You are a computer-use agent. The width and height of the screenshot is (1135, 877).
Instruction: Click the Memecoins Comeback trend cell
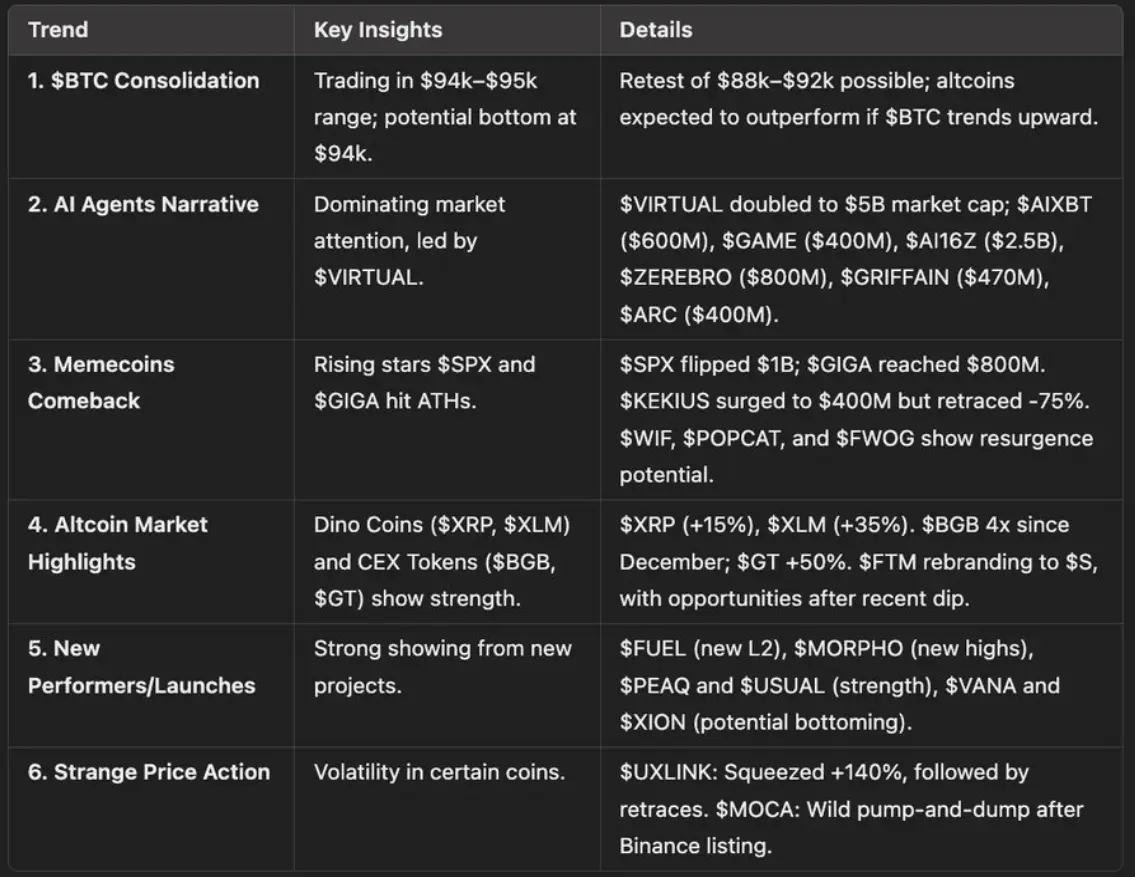pyautogui.click(x=100, y=383)
